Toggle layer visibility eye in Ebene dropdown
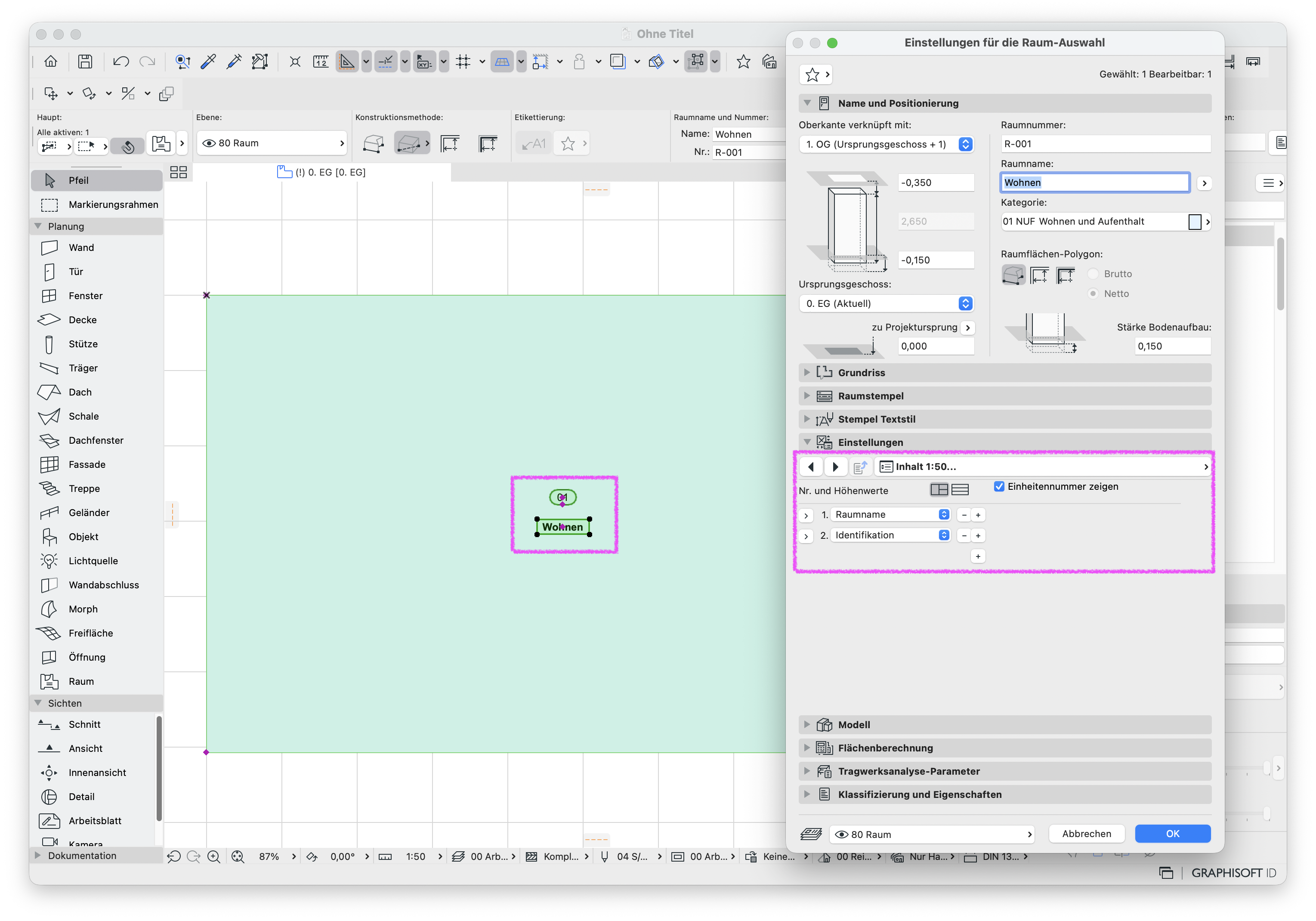The image size is (1316, 921). (209, 143)
